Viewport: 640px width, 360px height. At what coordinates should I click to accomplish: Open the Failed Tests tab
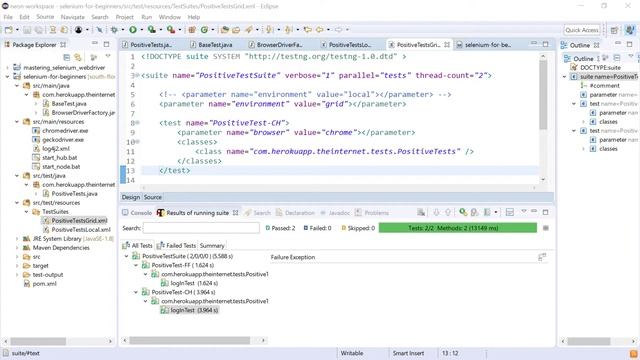tap(176, 245)
